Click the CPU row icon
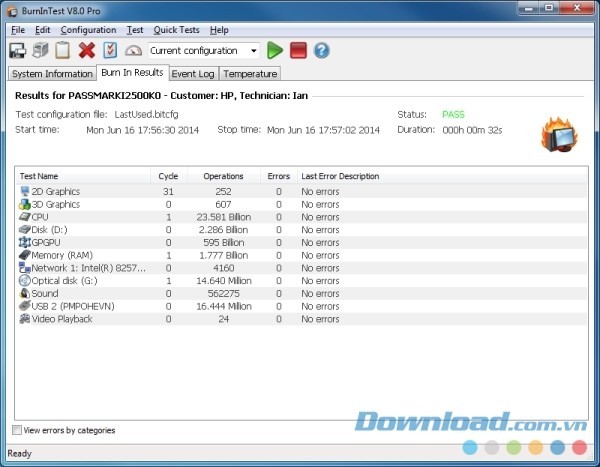The image size is (600, 467). pos(25,217)
